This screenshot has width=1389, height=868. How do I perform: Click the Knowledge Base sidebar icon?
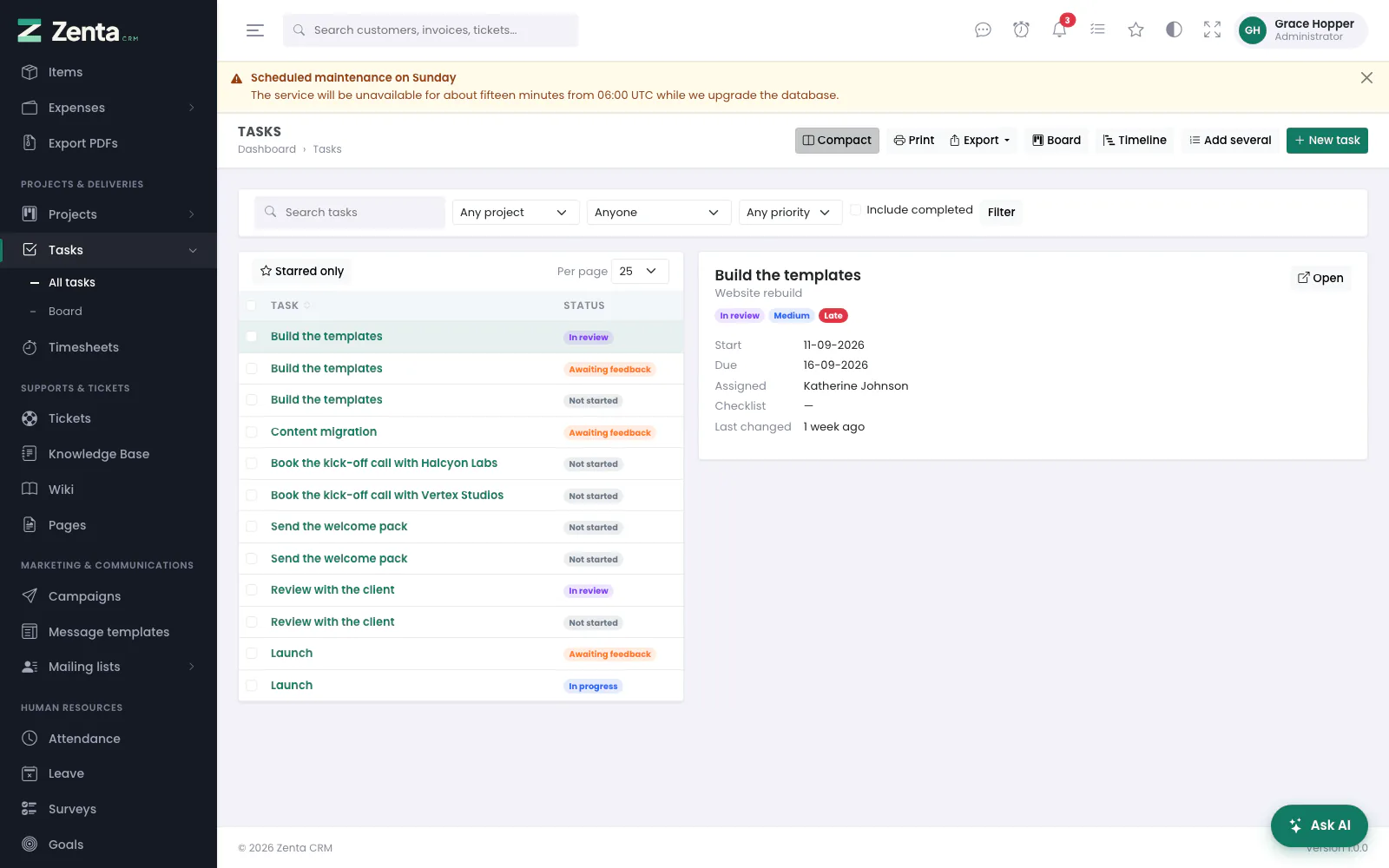(x=30, y=454)
